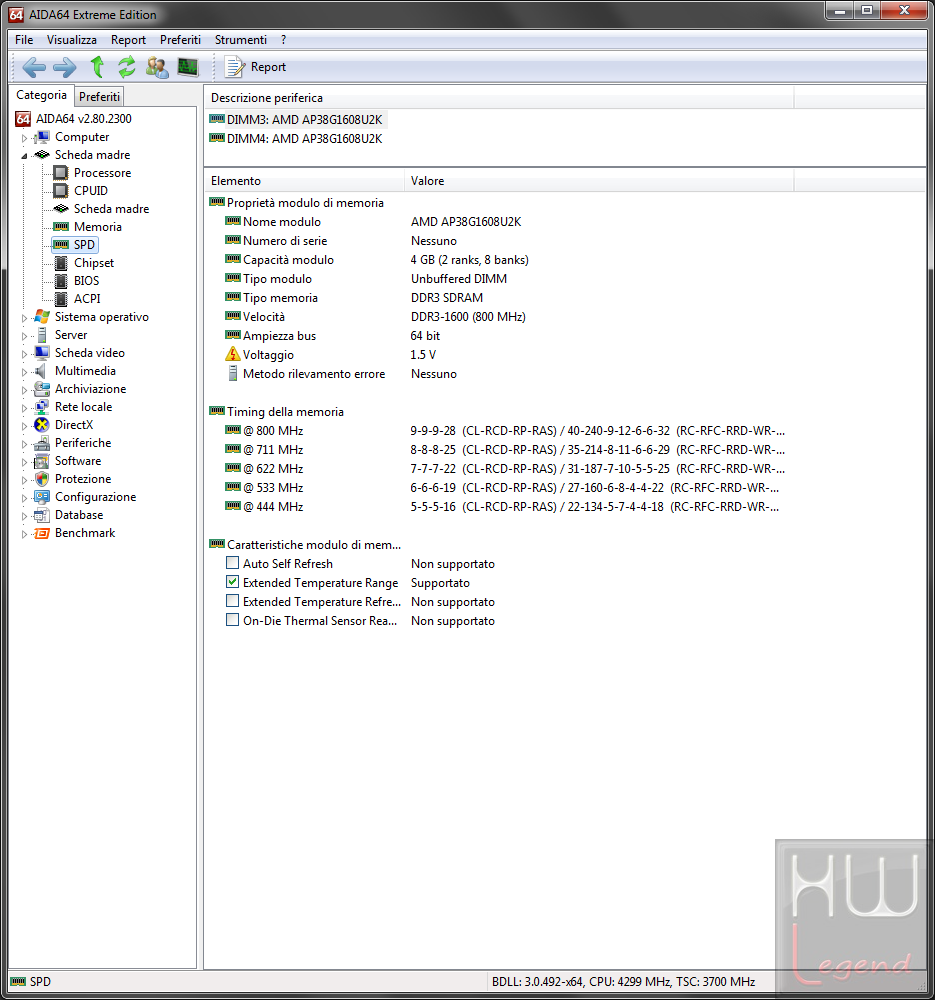Click the Multimedia speaker icon

(x=41, y=371)
